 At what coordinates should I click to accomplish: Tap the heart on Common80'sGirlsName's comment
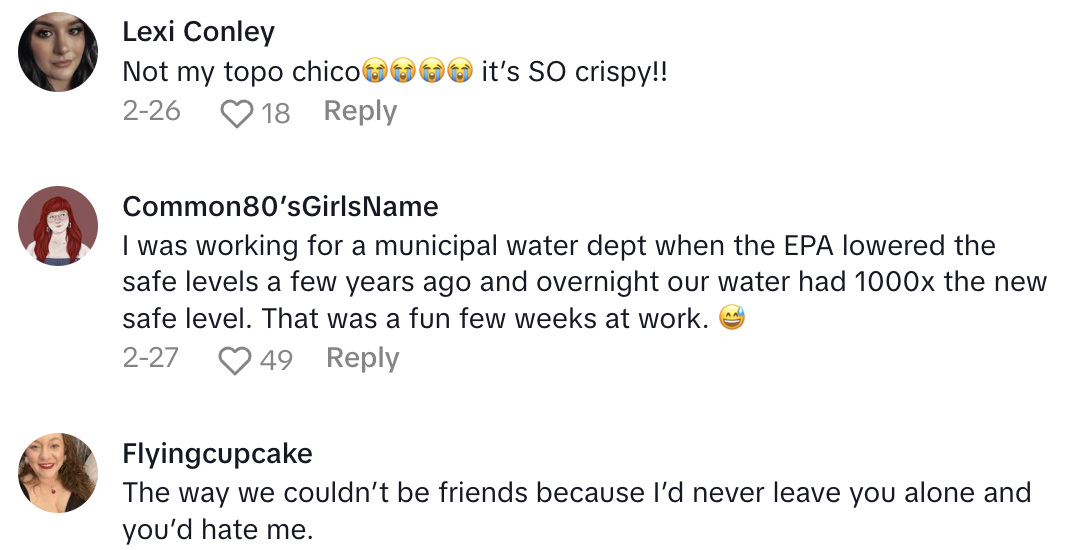pos(235,359)
